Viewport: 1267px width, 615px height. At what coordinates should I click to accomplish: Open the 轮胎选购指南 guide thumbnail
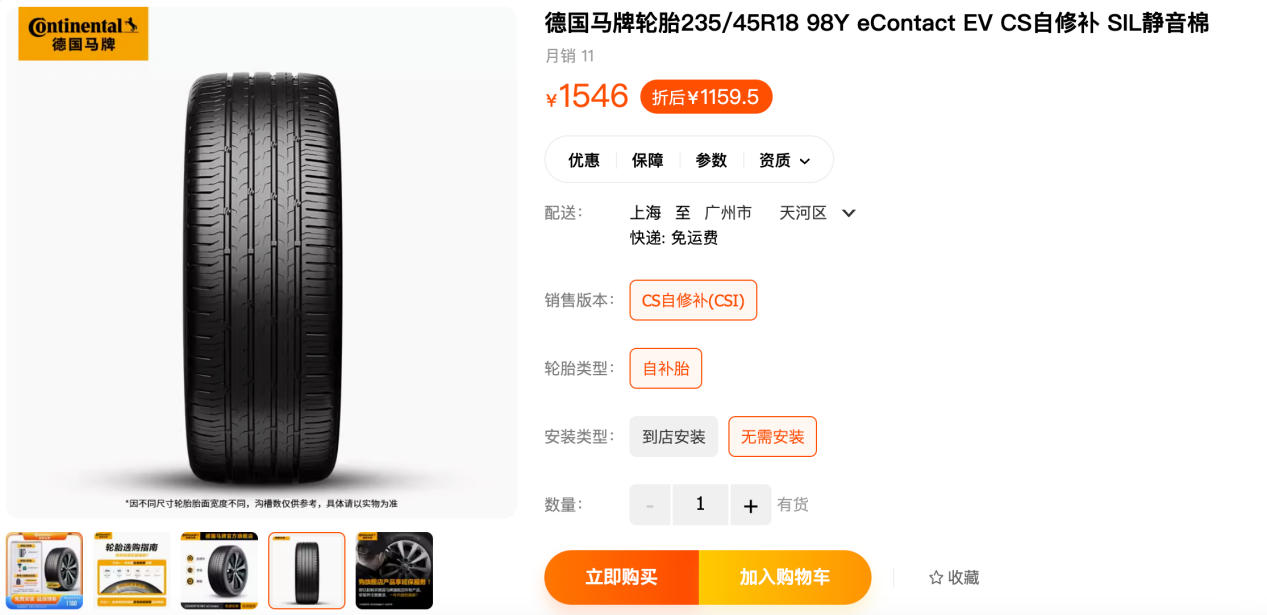pos(132,570)
